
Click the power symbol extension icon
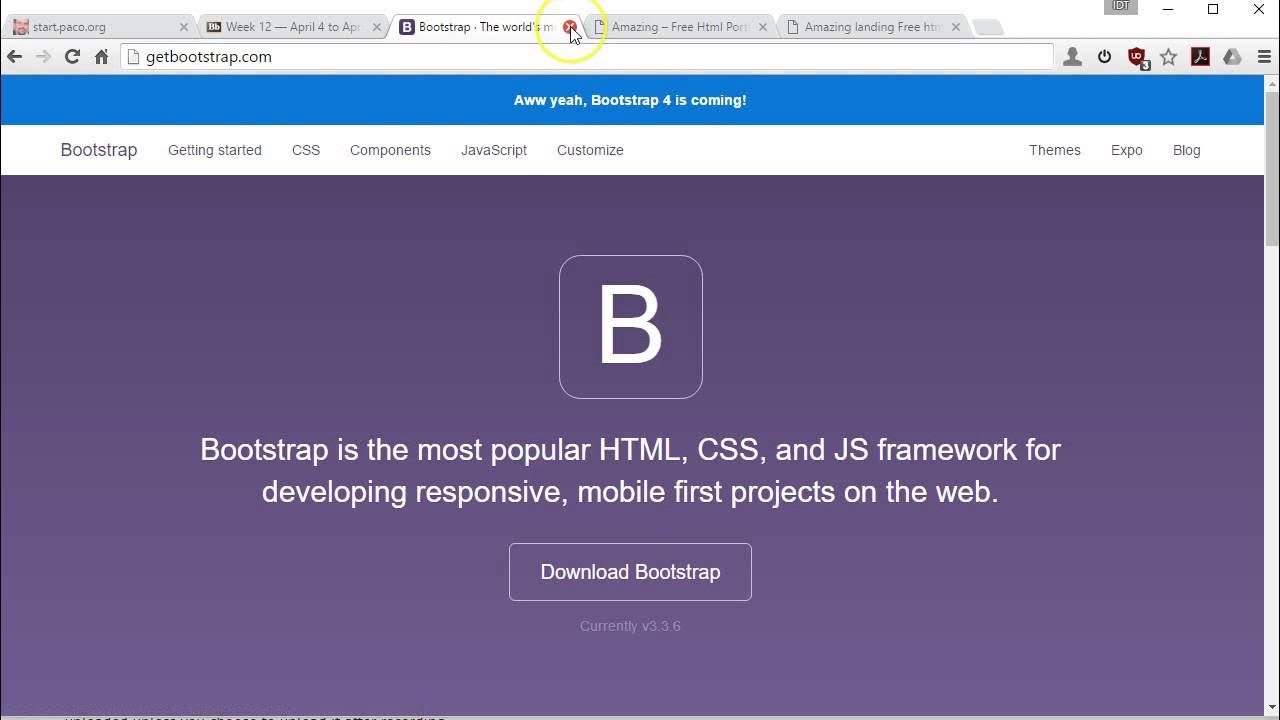tap(1104, 57)
